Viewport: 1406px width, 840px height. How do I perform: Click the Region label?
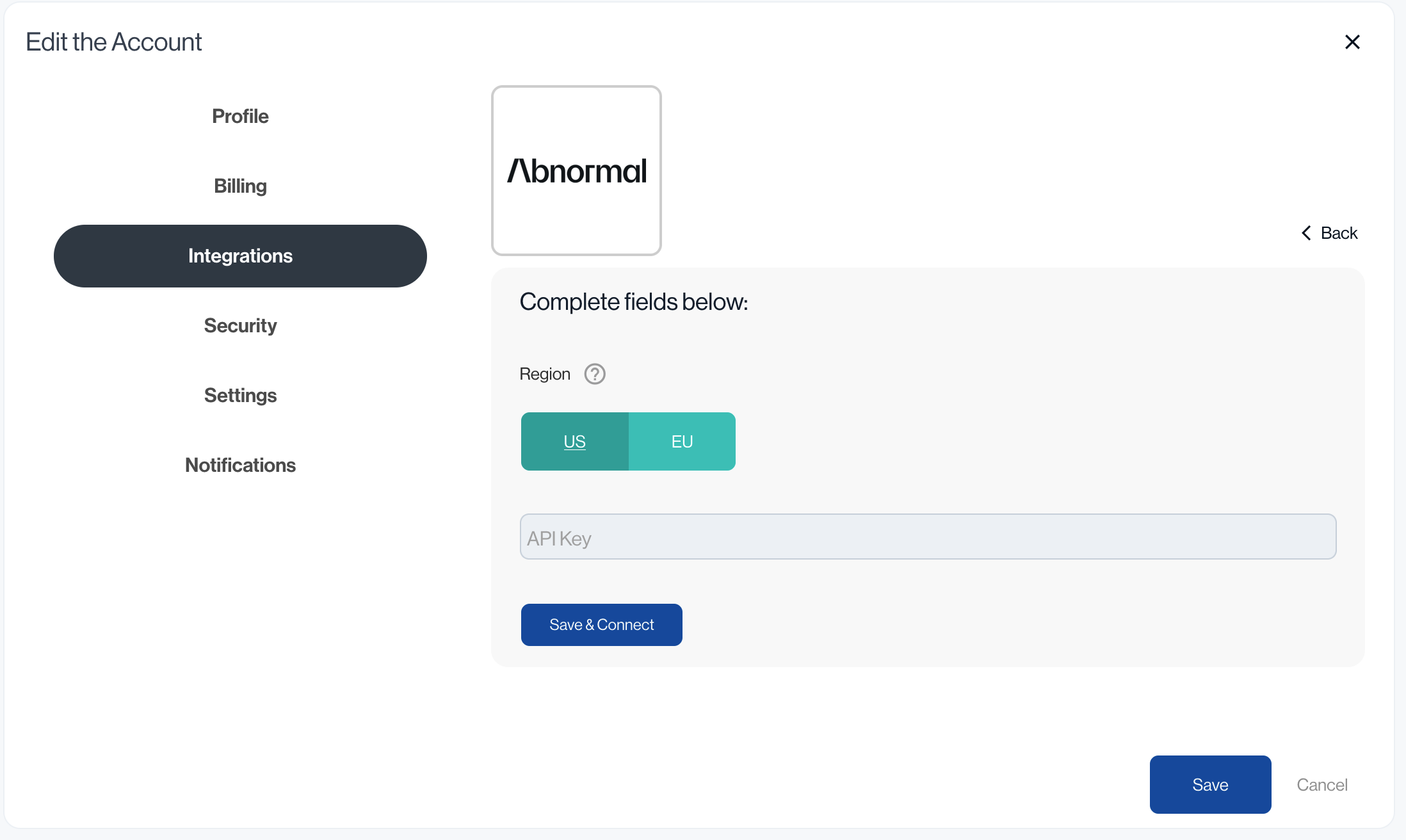pos(545,374)
